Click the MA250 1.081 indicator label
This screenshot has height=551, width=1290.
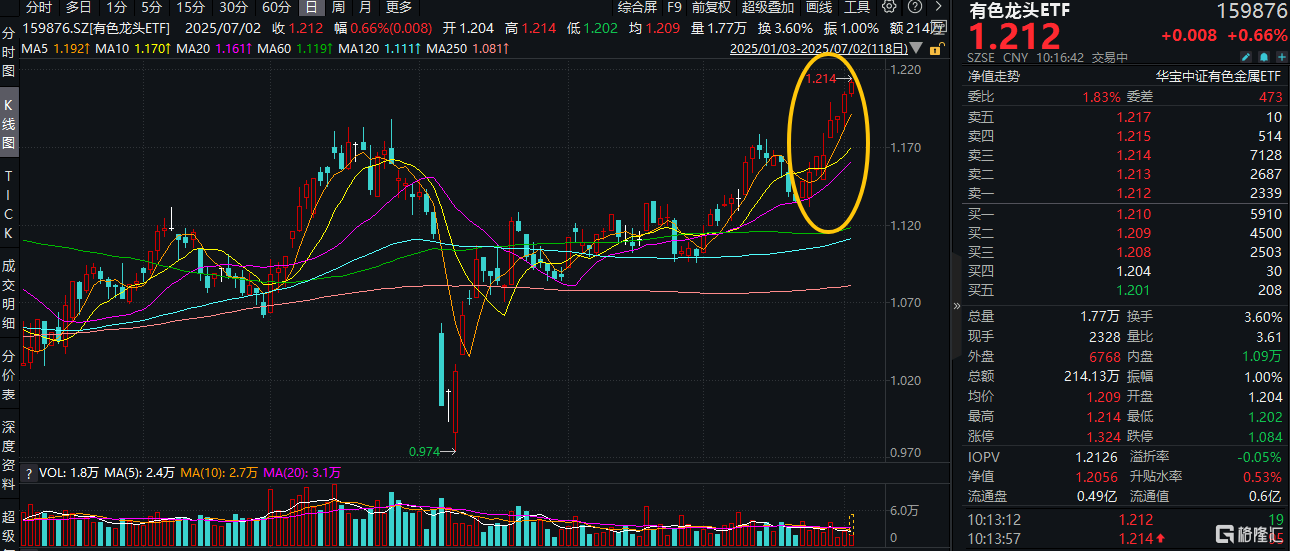coord(467,47)
